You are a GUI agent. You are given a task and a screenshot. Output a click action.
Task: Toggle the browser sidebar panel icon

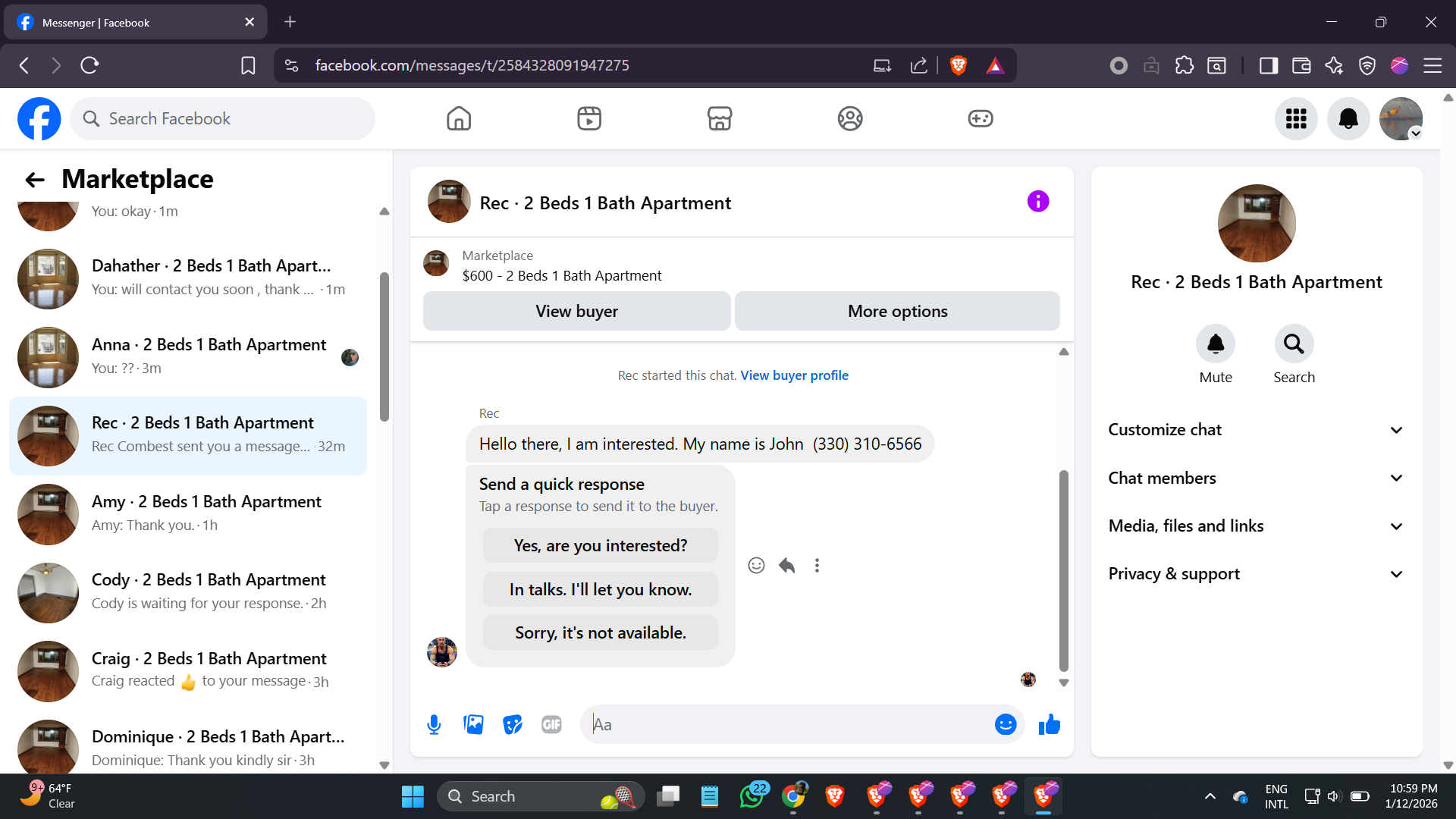coord(1268,66)
